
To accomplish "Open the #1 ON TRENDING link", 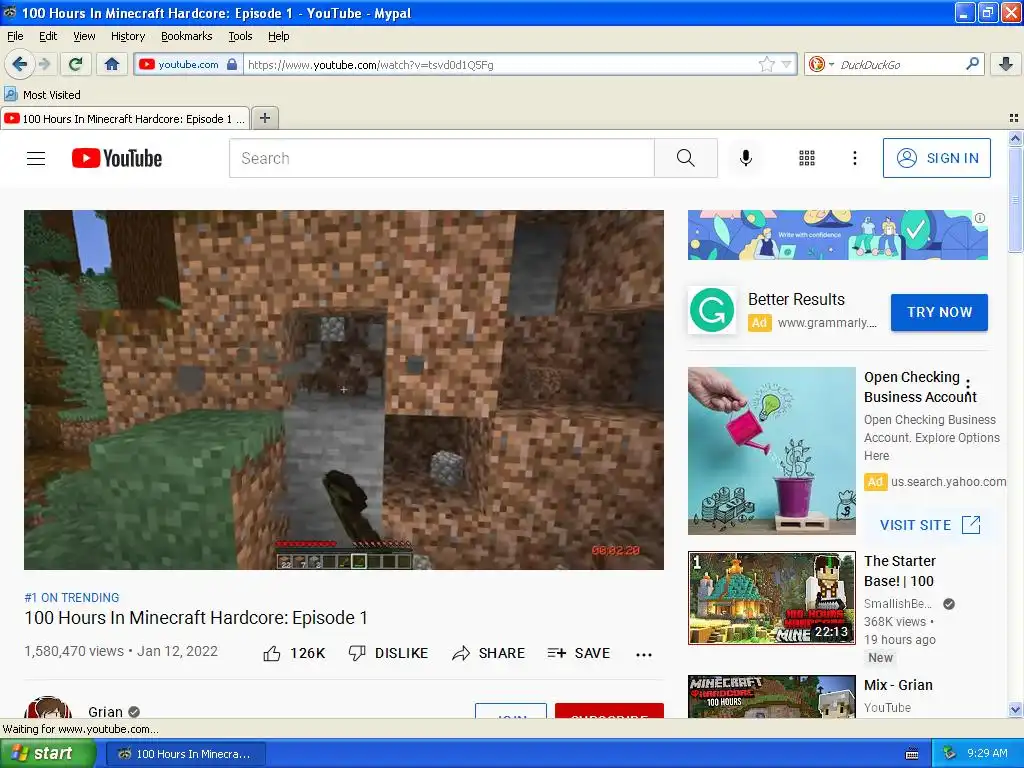I will pyautogui.click(x=72, y=598).
